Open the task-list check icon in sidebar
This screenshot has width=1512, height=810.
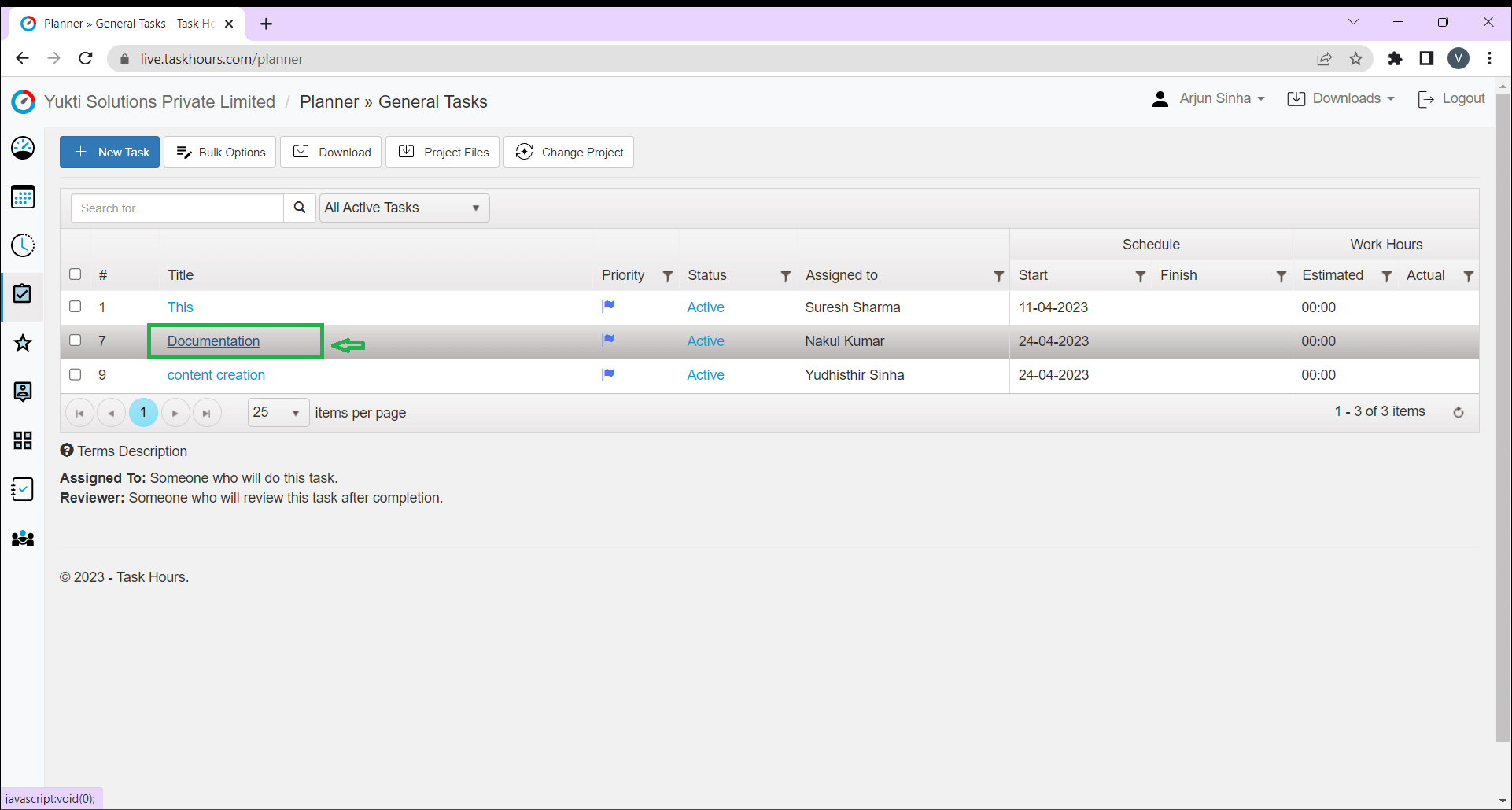pyautogui.click(x=23, y=489)
